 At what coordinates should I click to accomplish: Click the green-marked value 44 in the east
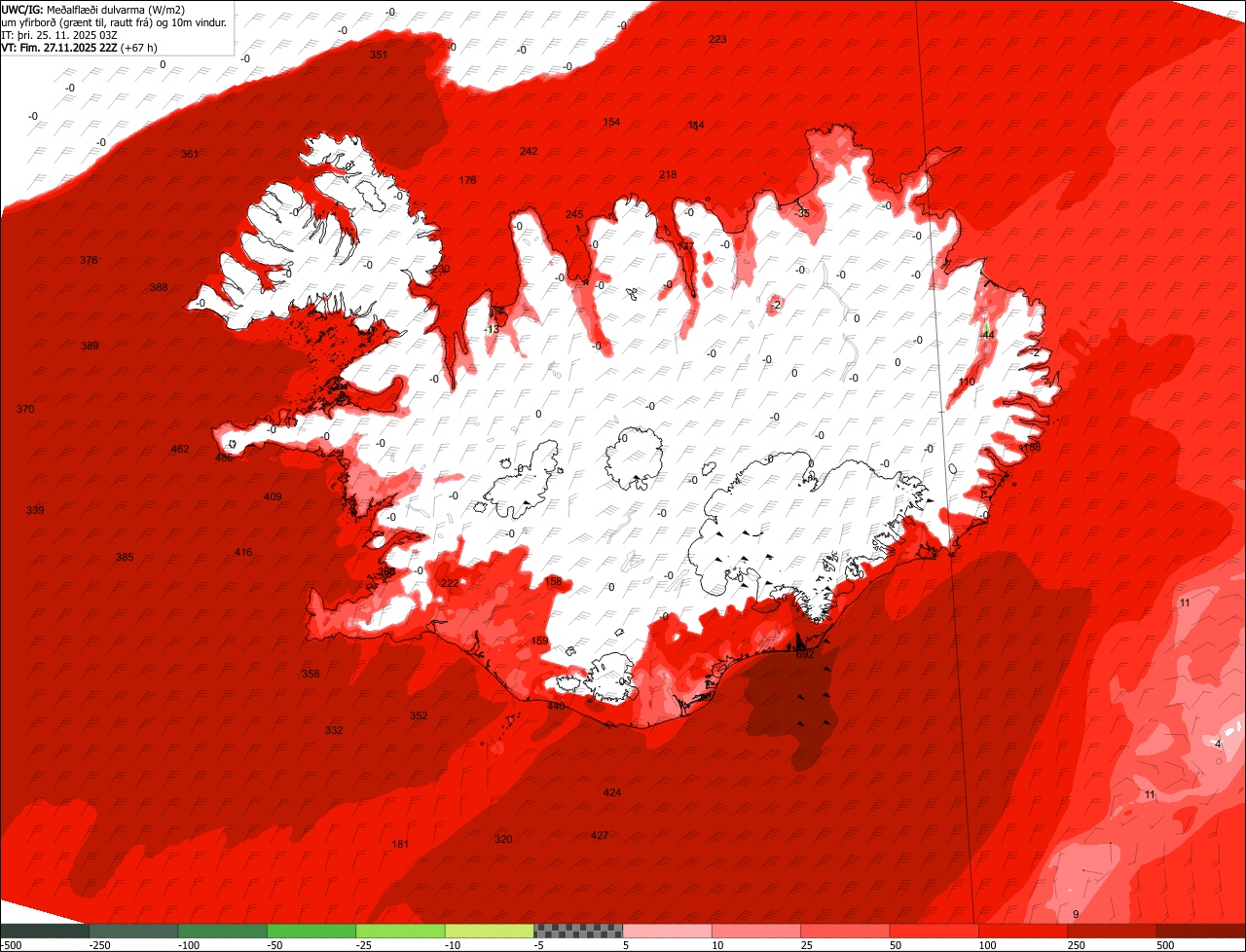[988, 333]
